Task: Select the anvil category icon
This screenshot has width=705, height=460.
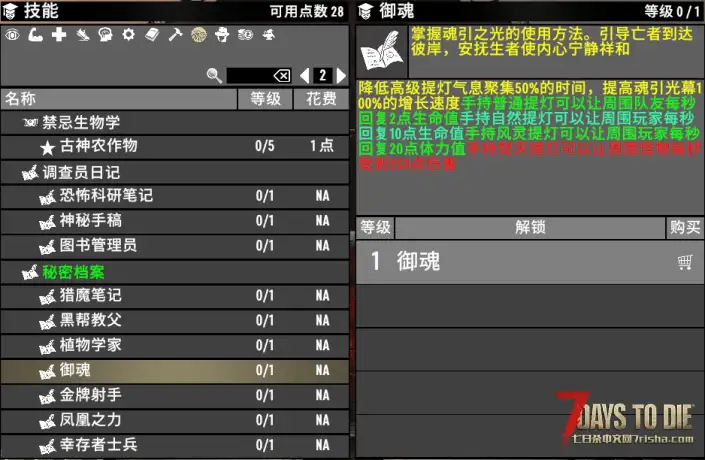Action: pyautogui.click(x=269, y=35)
